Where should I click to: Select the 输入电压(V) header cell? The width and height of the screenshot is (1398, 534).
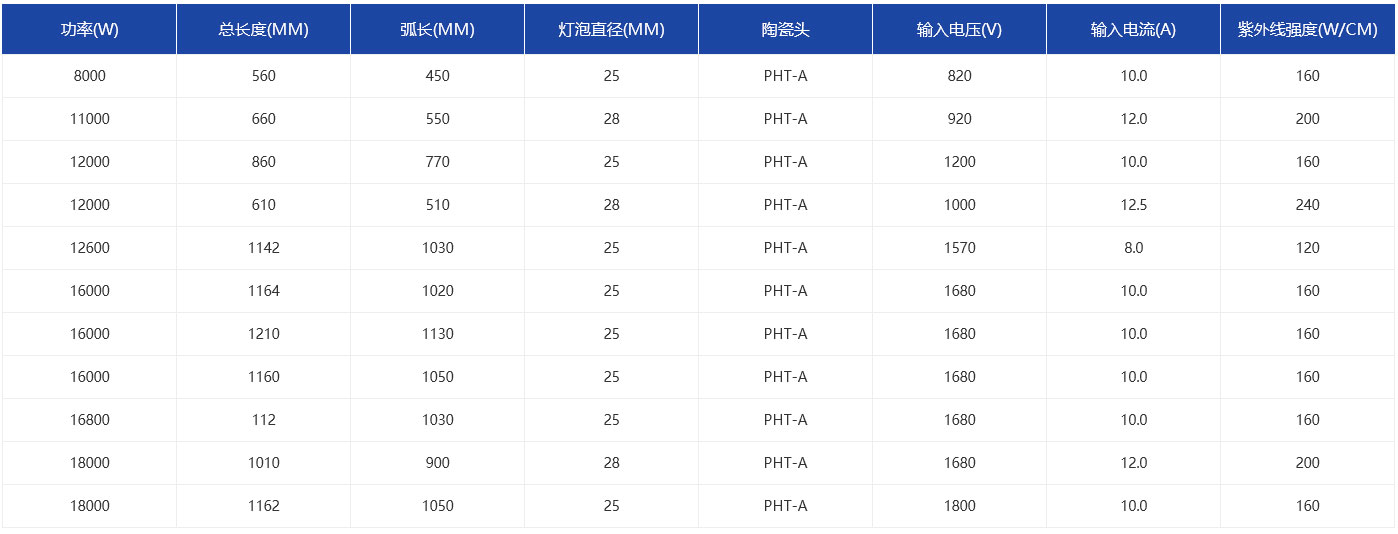pyautogui.click(x=959, y=29)
